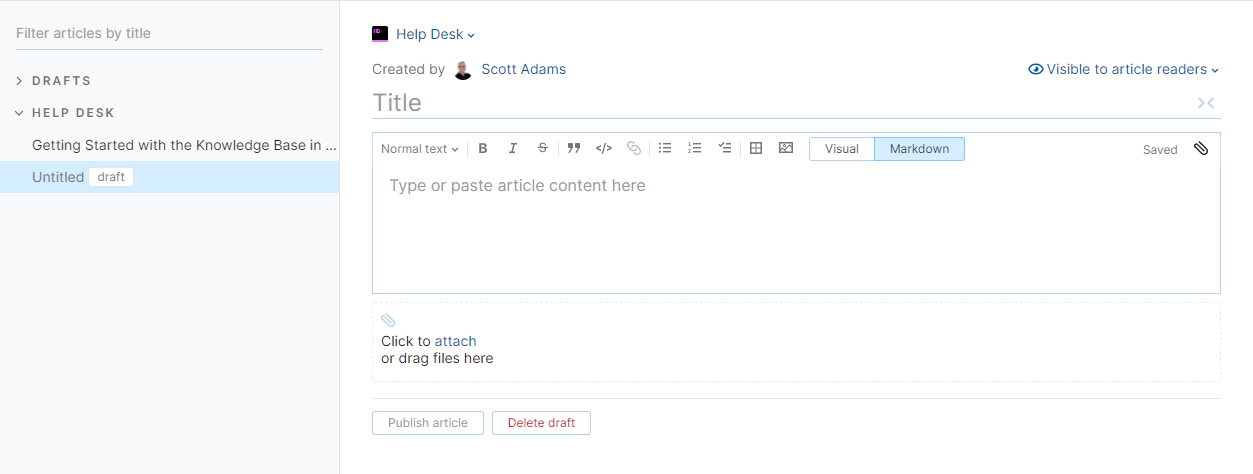1253x474 pixels.
Task: Switch editor to Markdown mode
Action: coord(919,149)
